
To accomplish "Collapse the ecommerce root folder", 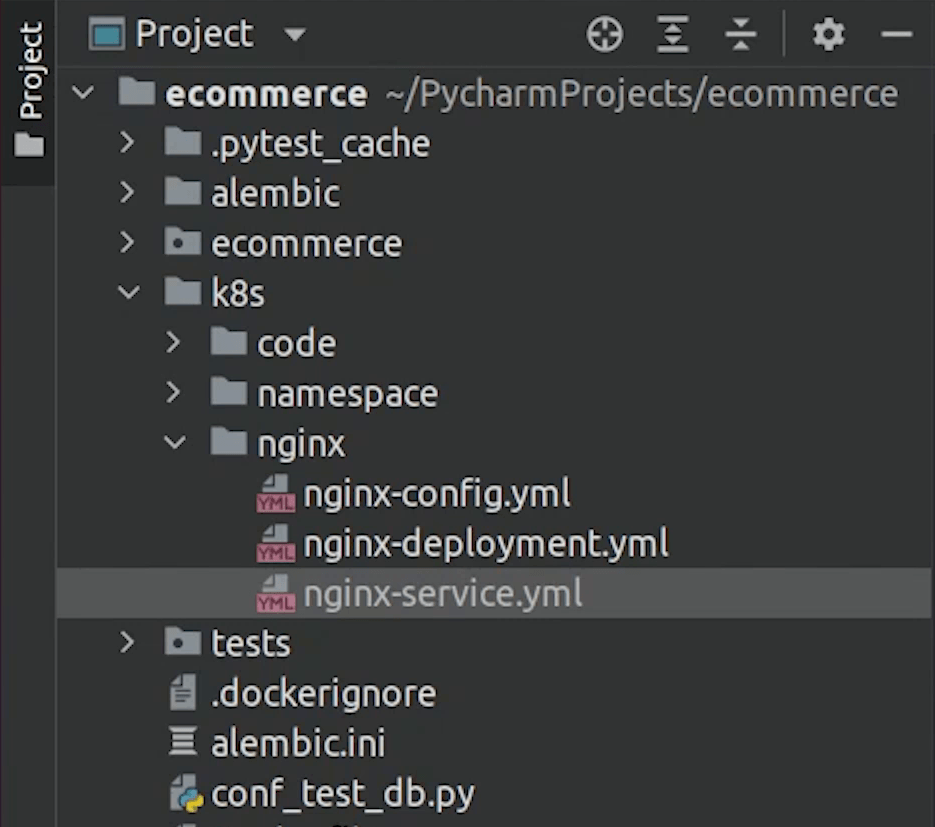I will click(84, 94).
